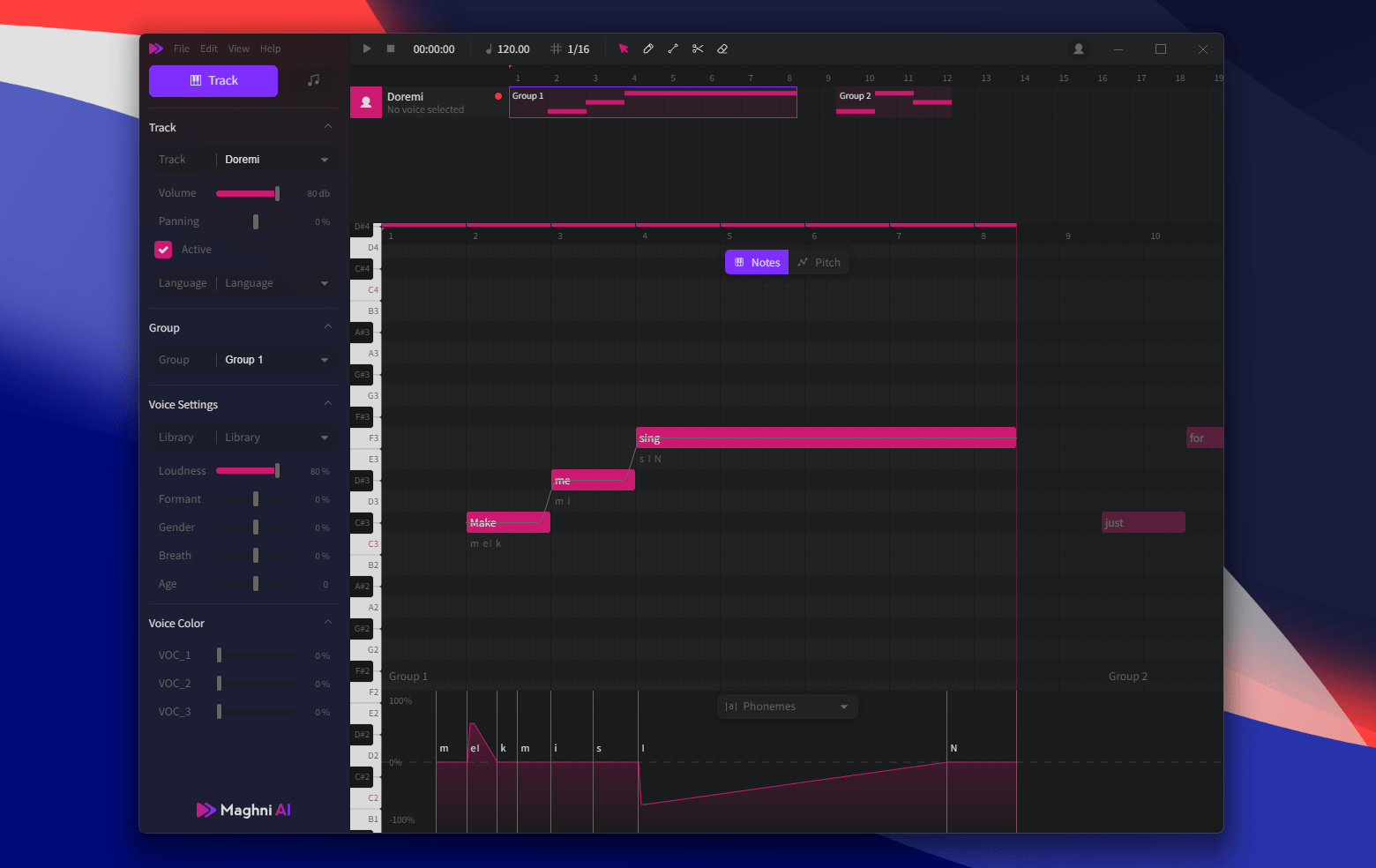Open the View menu
Screen dimensions: 1376x868
239,49
